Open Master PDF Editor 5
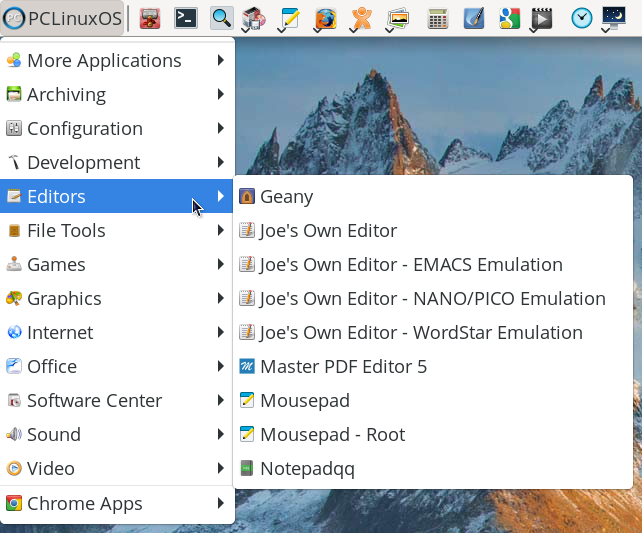 tap(343, 367)
